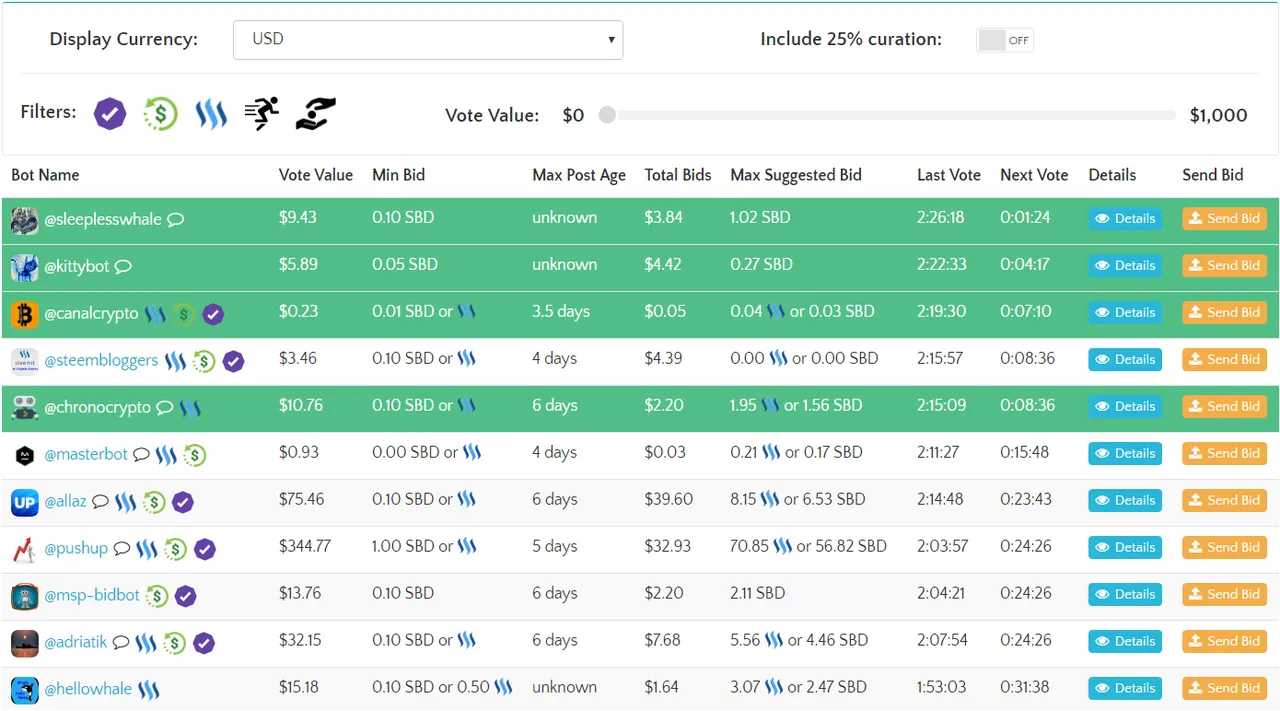Click comment bubble icon next to @kittybot
1280x711 pixels.
[x=123, y=266]
